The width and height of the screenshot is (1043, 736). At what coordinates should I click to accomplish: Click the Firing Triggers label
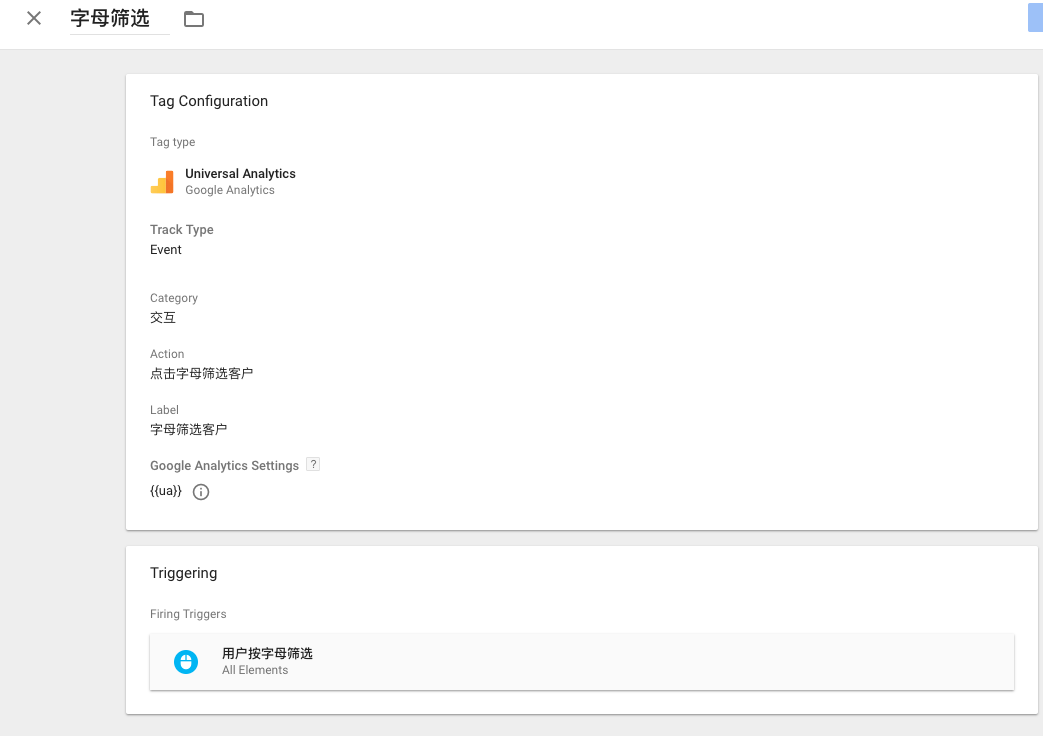click(x=188, y=614)
